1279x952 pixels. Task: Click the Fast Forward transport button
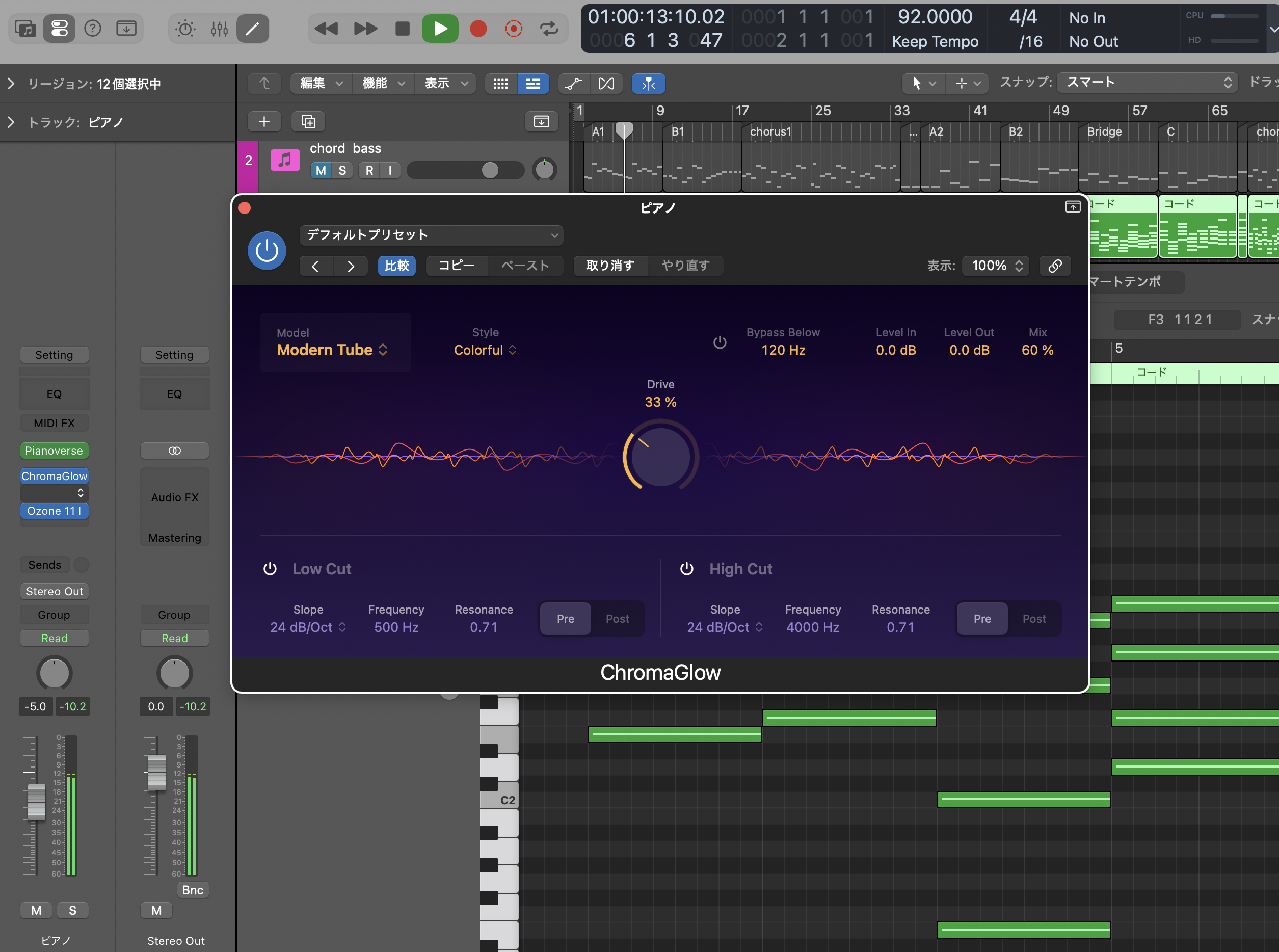[365, 28]
